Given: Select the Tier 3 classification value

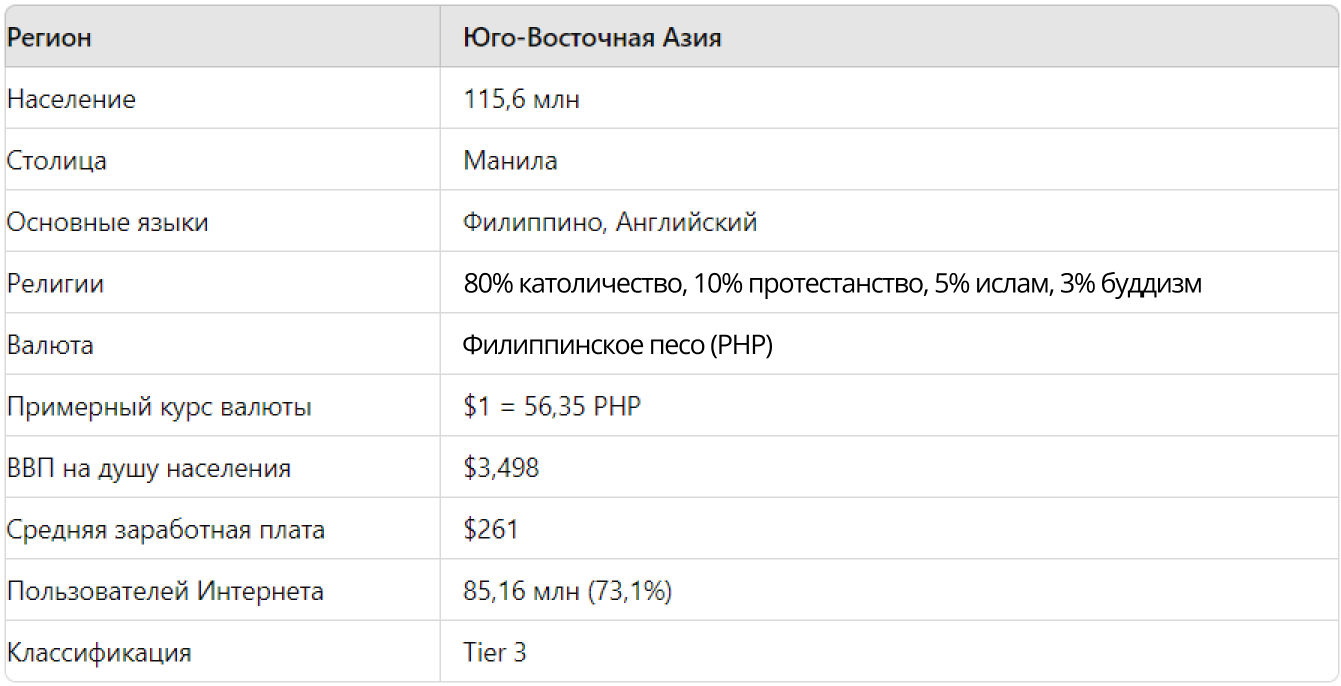Looking at the screenshot, I should (495, 653).
